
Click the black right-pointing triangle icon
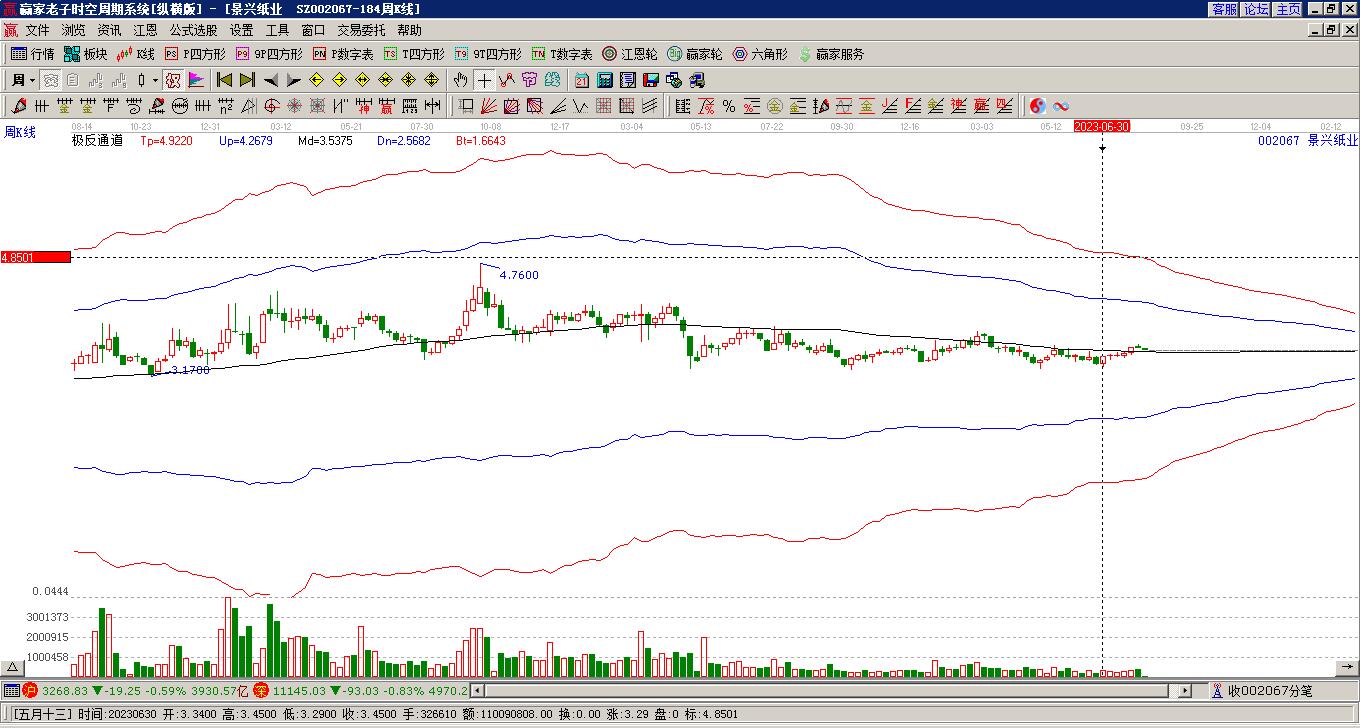pos(294,80)
